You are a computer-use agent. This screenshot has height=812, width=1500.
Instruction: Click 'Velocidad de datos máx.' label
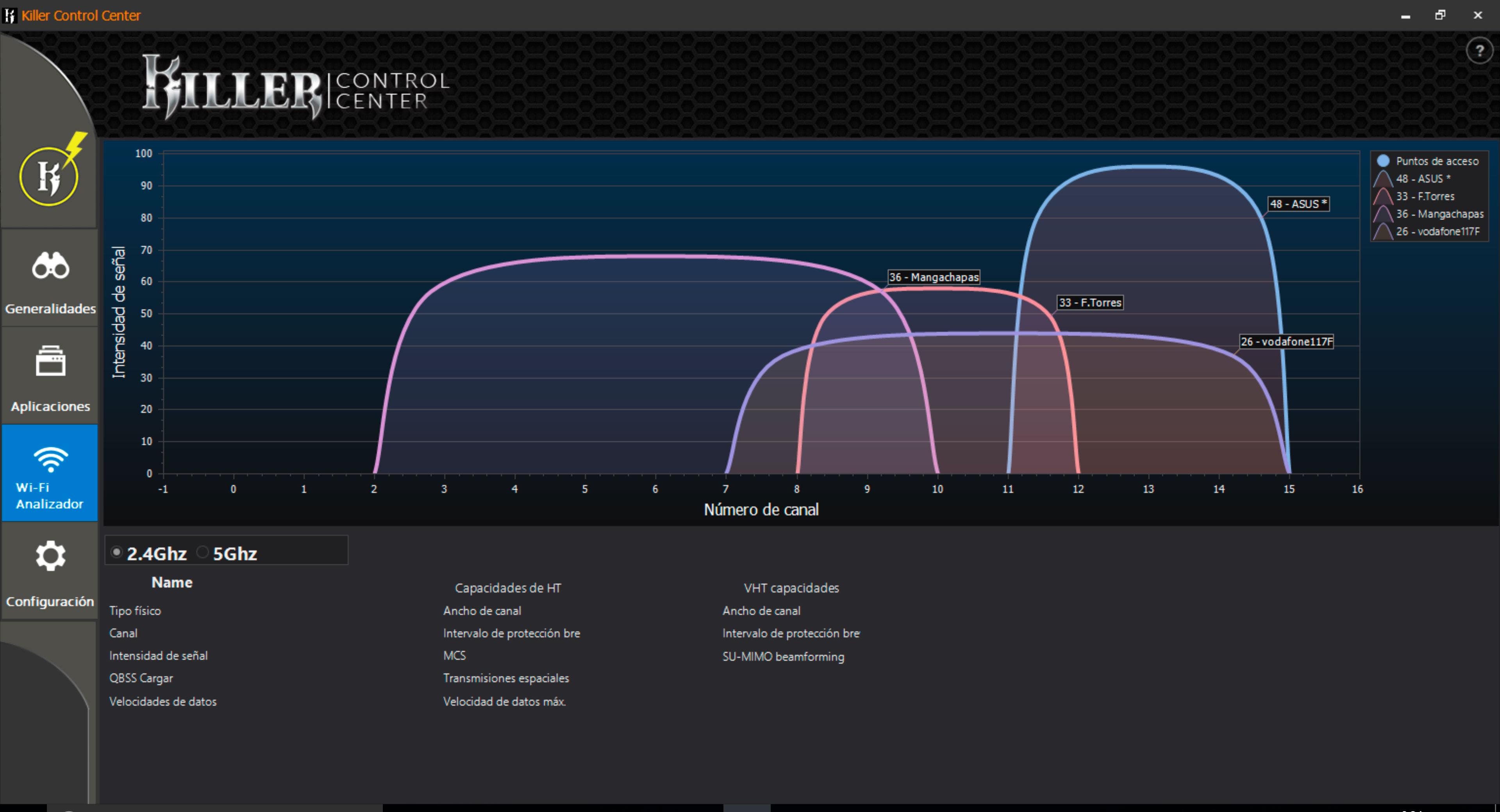[504, 702]
